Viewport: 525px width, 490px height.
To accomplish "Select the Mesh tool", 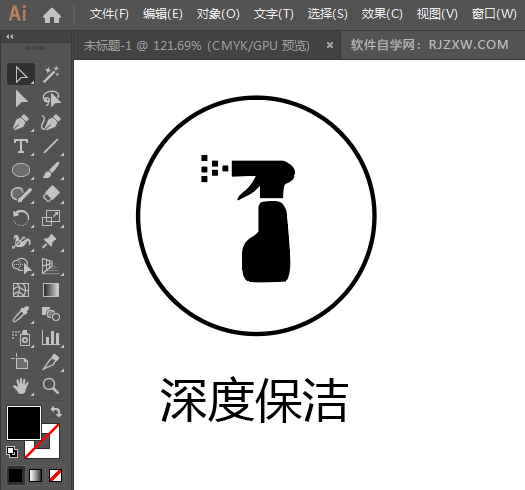I will [21, 290].
